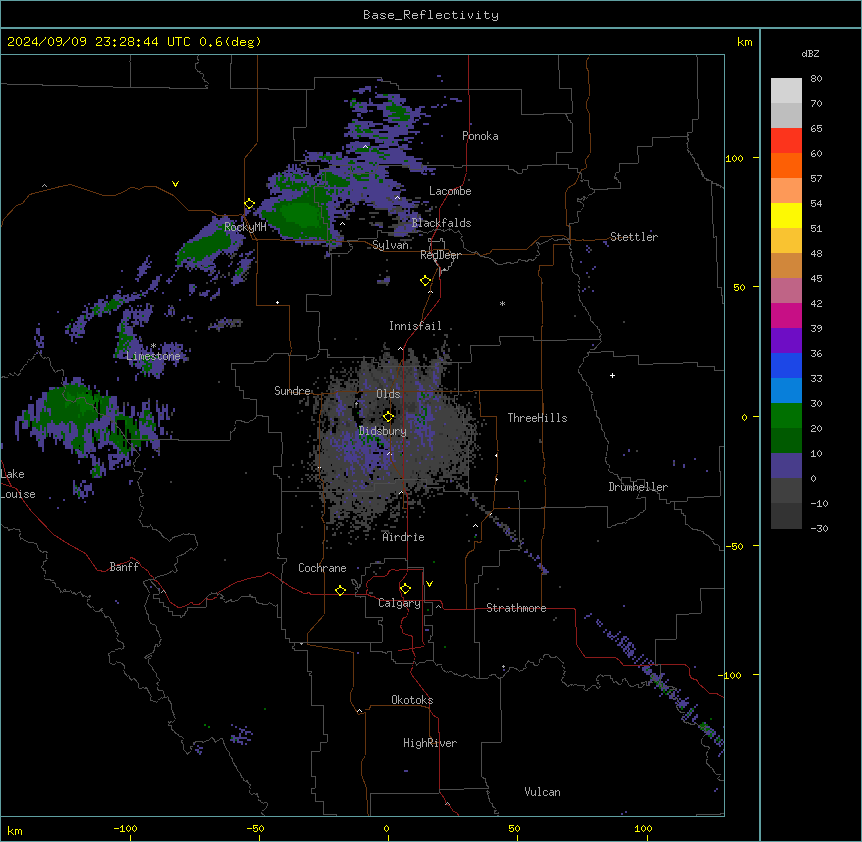Click the Lacombe label
This screenshot has width=862, height=842.
tap(450, 191)
